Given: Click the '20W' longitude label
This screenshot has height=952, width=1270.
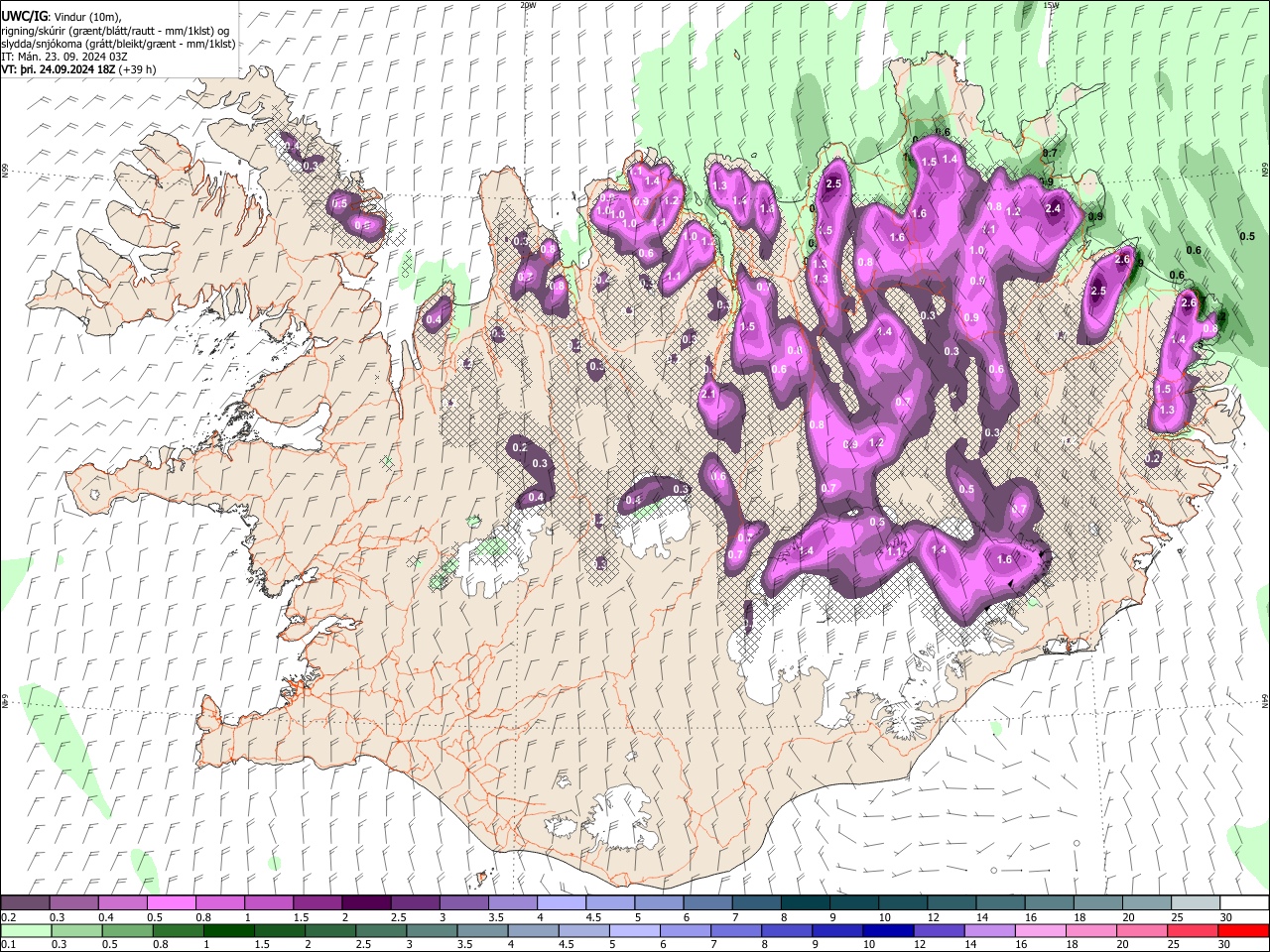Looking at the screenshot, I should tap(528, 5).
